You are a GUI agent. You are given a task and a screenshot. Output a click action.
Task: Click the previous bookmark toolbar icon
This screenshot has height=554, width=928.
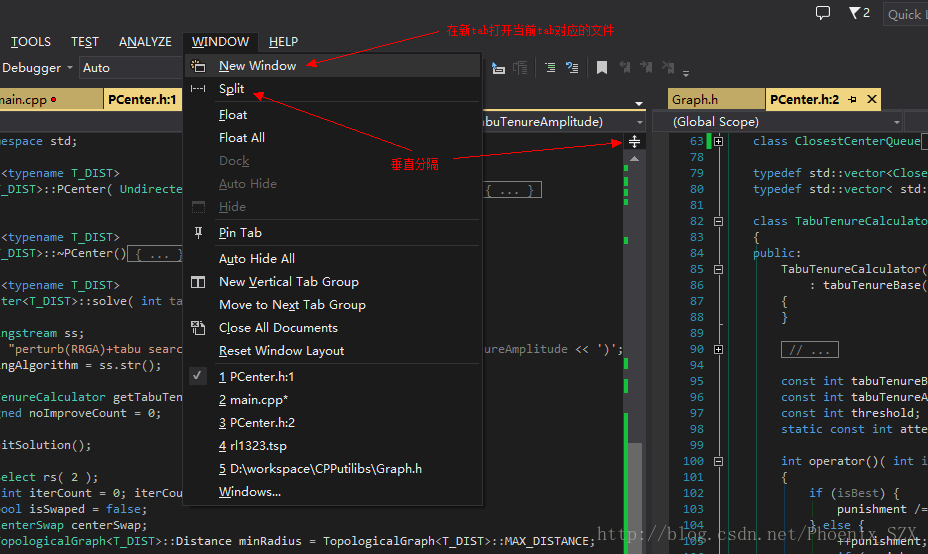click(x=624, y=67)
